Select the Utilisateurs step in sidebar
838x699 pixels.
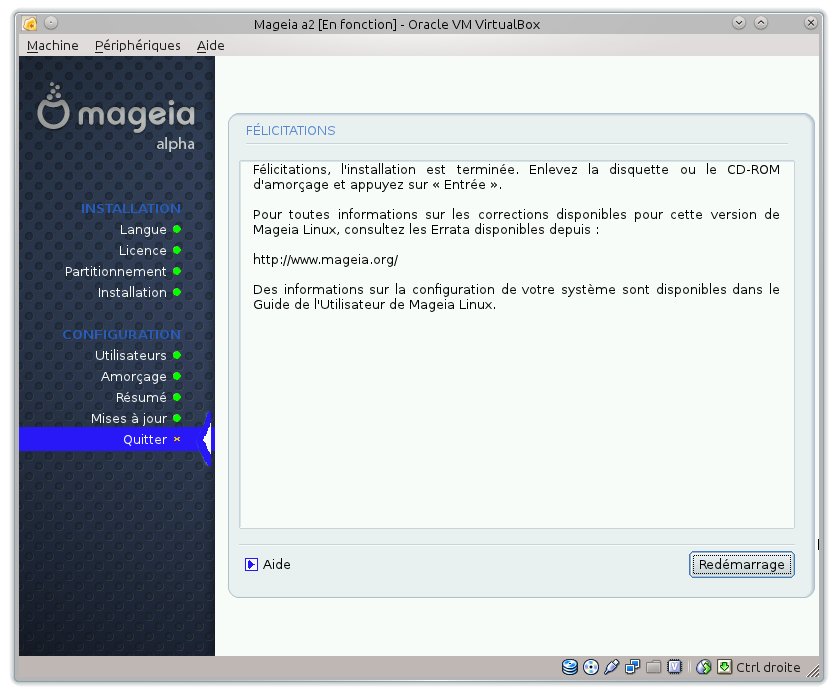(x=130, y=355)
